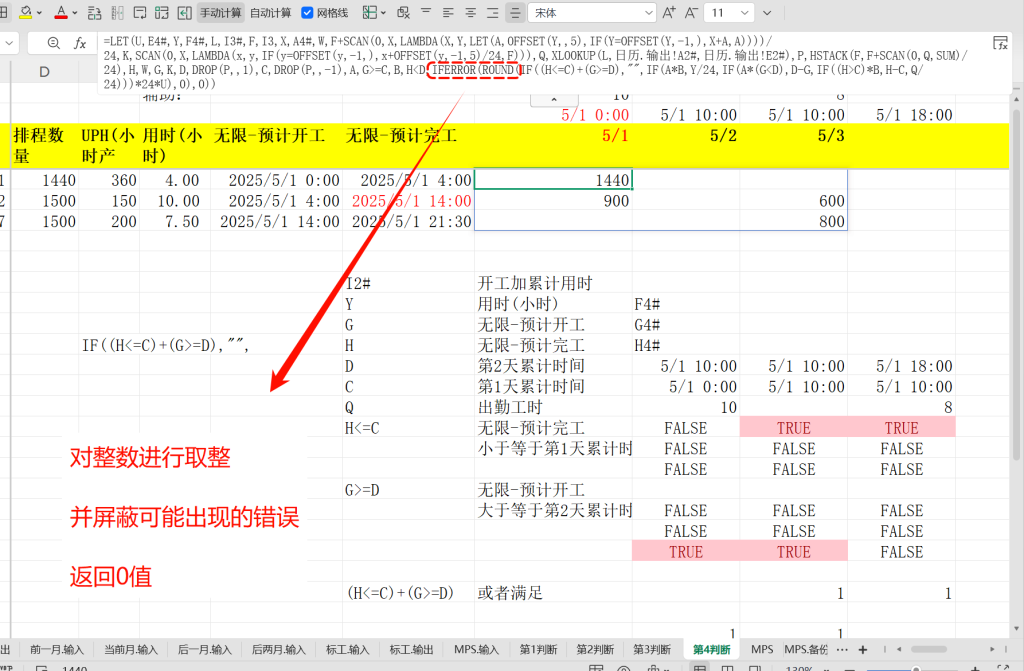Viewport: 1024px width, 671px height.
Task: Click the formula bar expand icon
Action: coord(1000,43)
